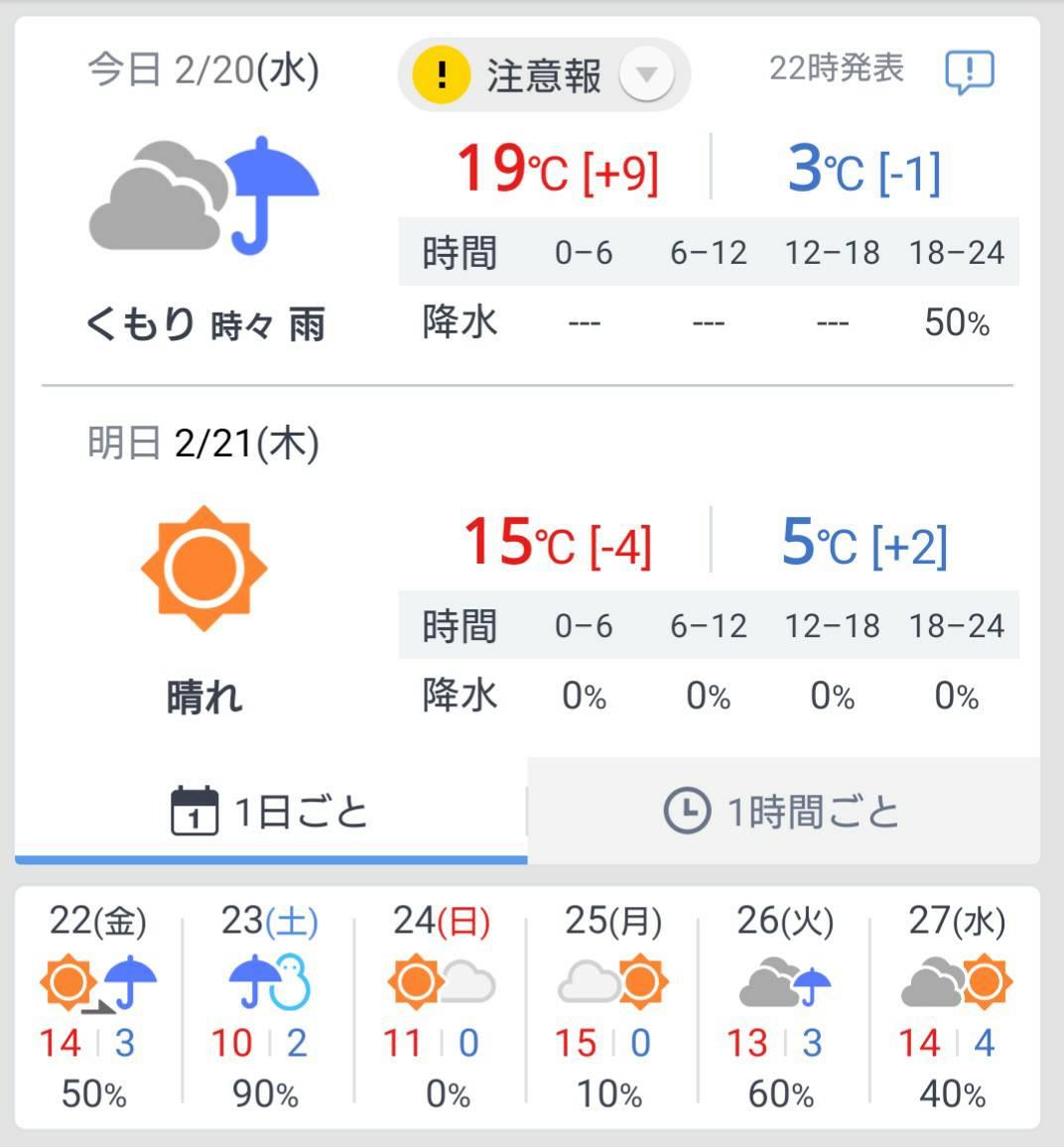Click the 24(日) sunny cloudy icon

pyautogui.click(x=442, y=982)
